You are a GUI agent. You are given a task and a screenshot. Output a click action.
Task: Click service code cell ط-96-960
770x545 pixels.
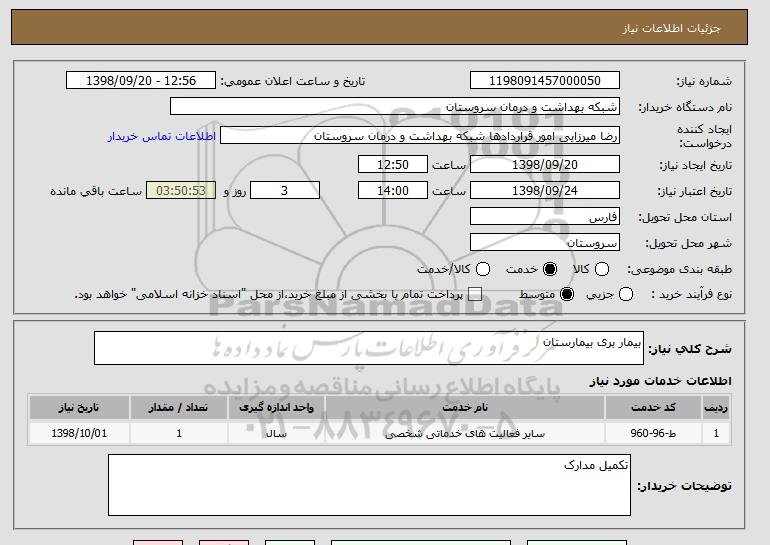coord(653,434)
